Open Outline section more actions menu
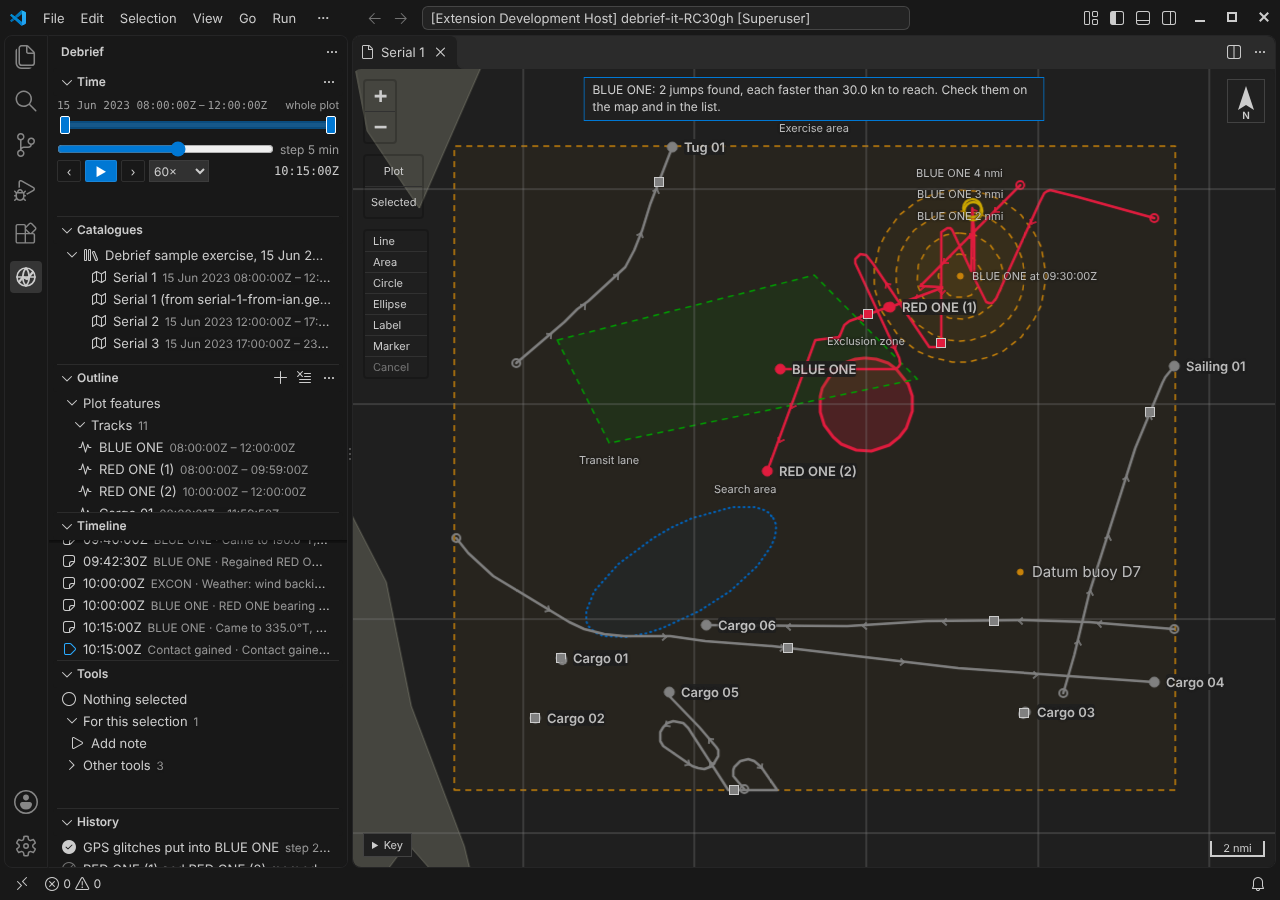 [328, 378]
